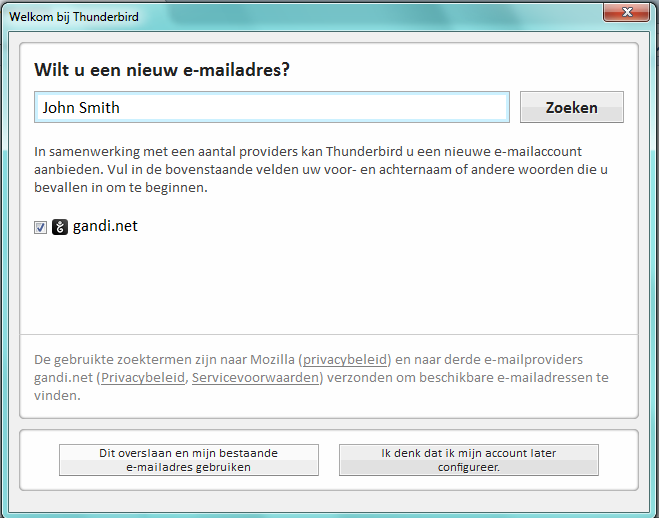Viewport: 659px width, 518px height.
Task: Focus the name field containing John Smith
Action: point(272,107)
